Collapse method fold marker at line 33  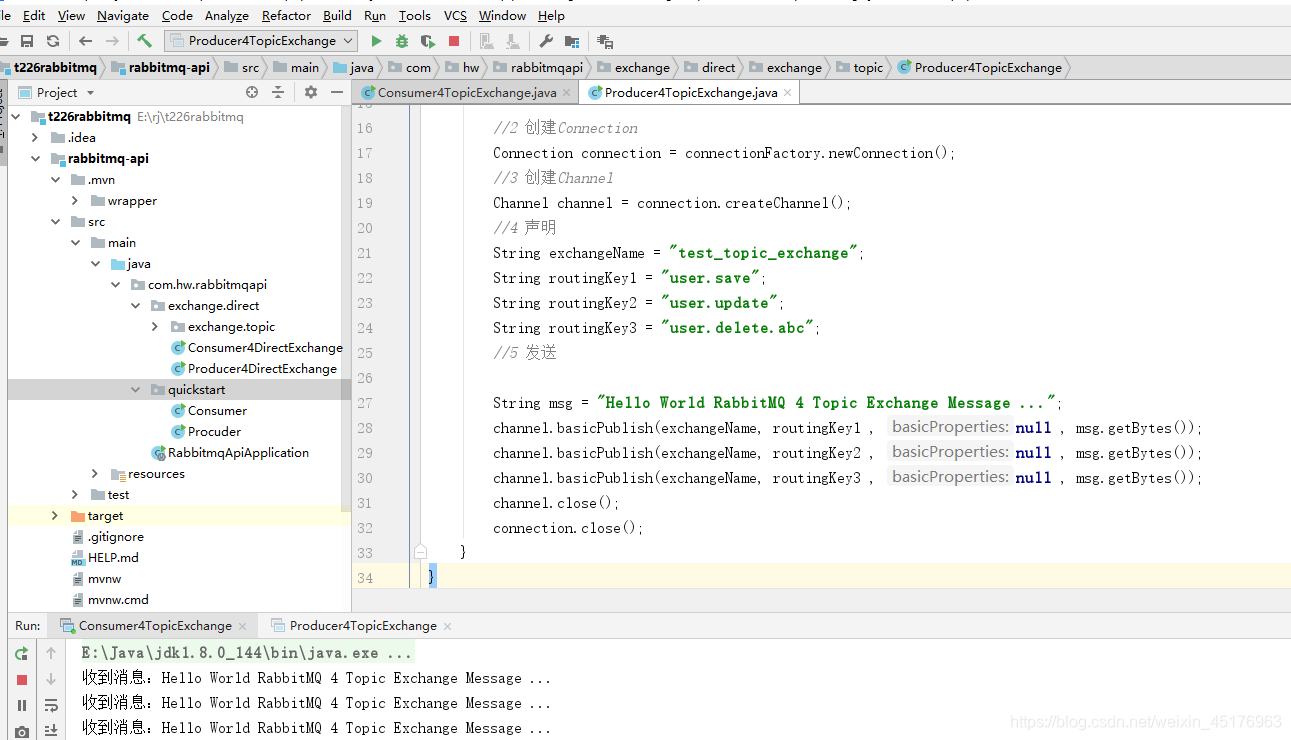point(420,552)
